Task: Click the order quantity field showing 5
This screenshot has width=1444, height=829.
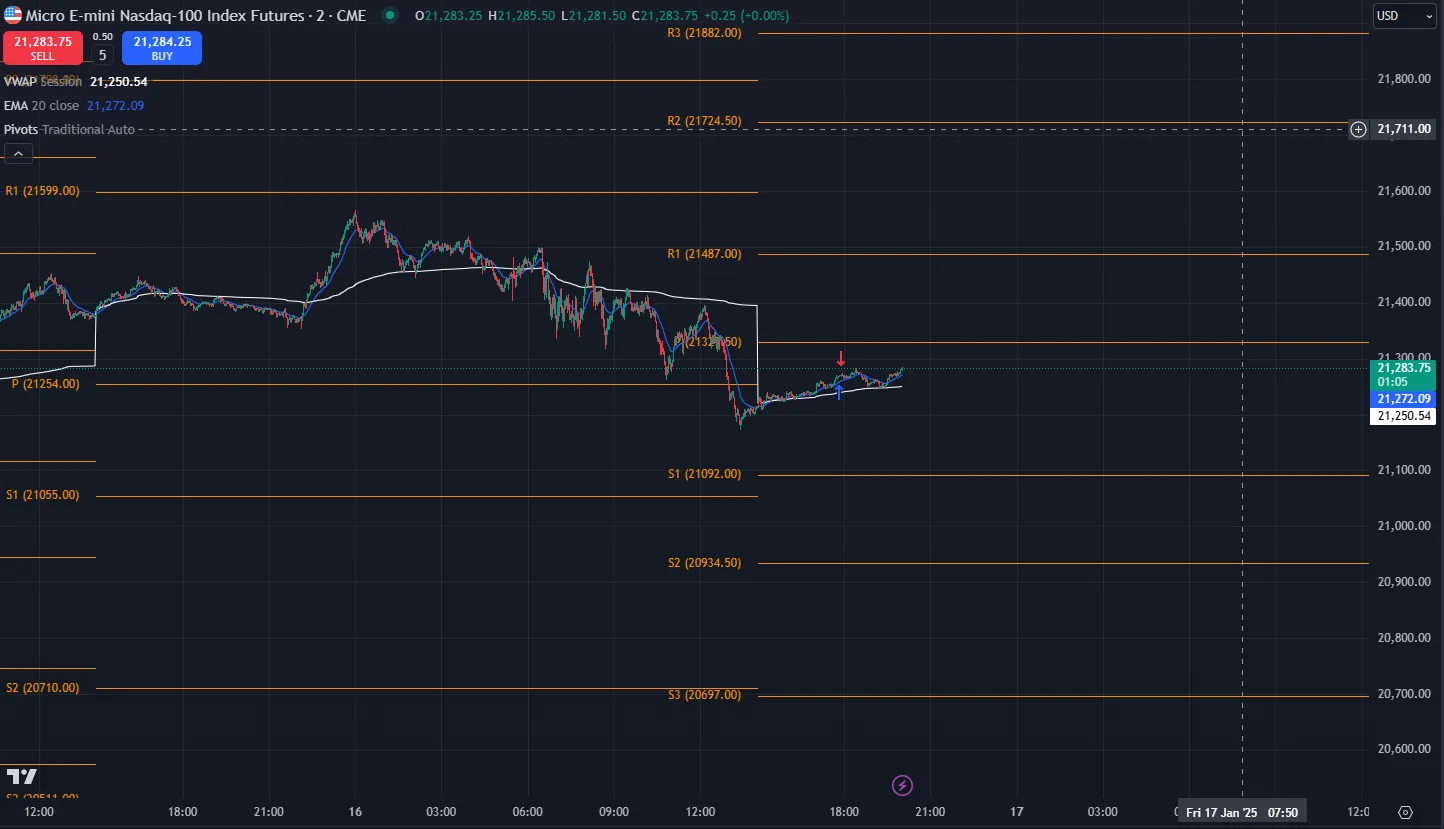Action: point(102,54)
